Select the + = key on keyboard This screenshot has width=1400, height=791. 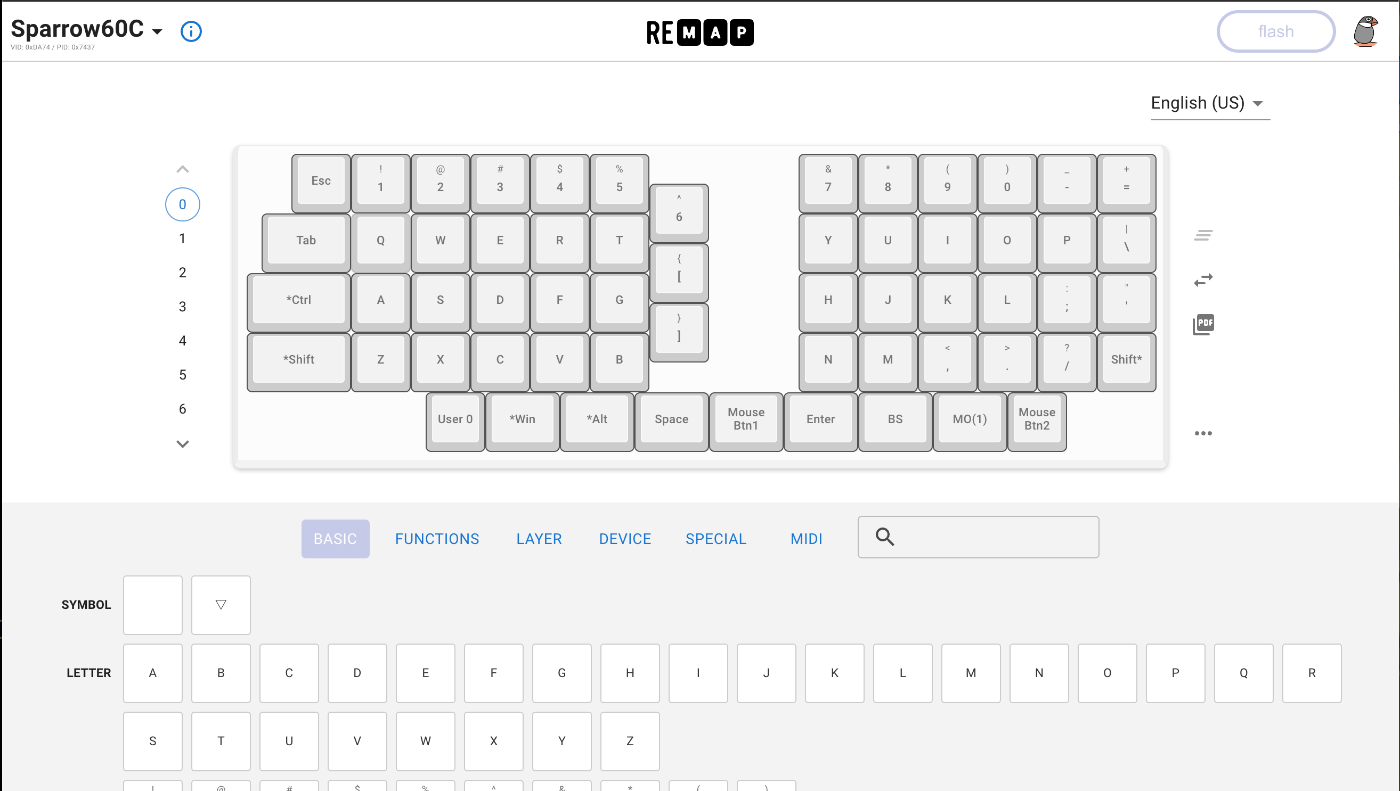(x=1127, y=183)
